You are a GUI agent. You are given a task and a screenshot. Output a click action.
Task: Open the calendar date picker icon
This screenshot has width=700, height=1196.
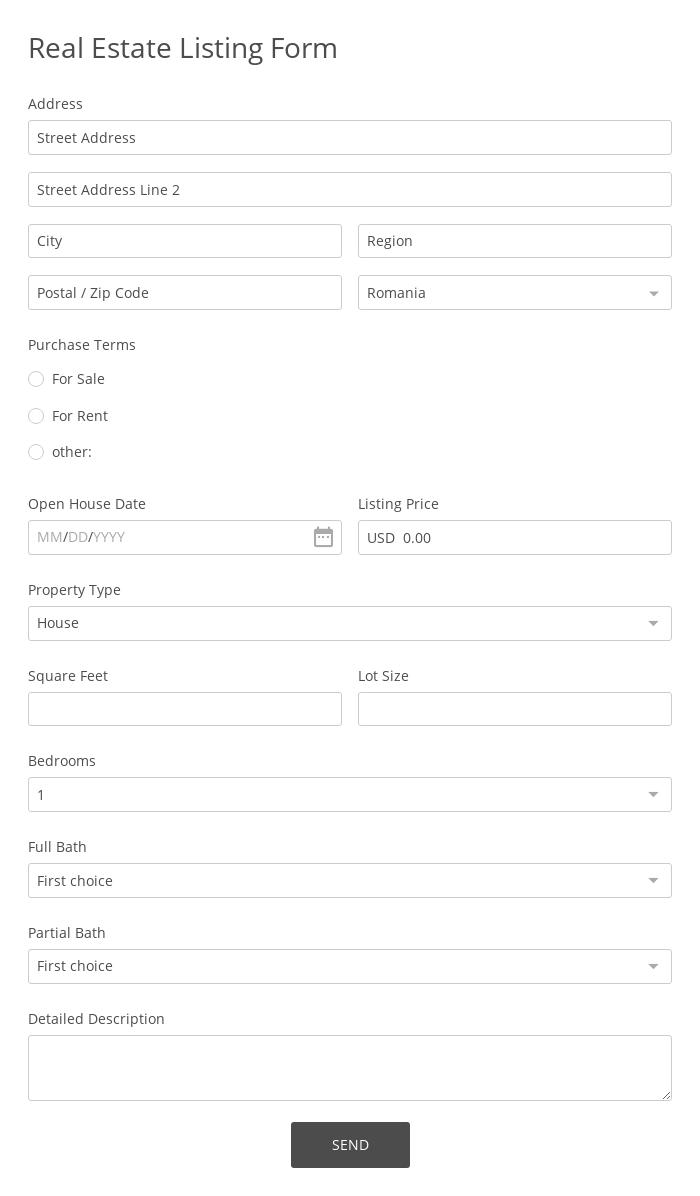click(323, 537)
